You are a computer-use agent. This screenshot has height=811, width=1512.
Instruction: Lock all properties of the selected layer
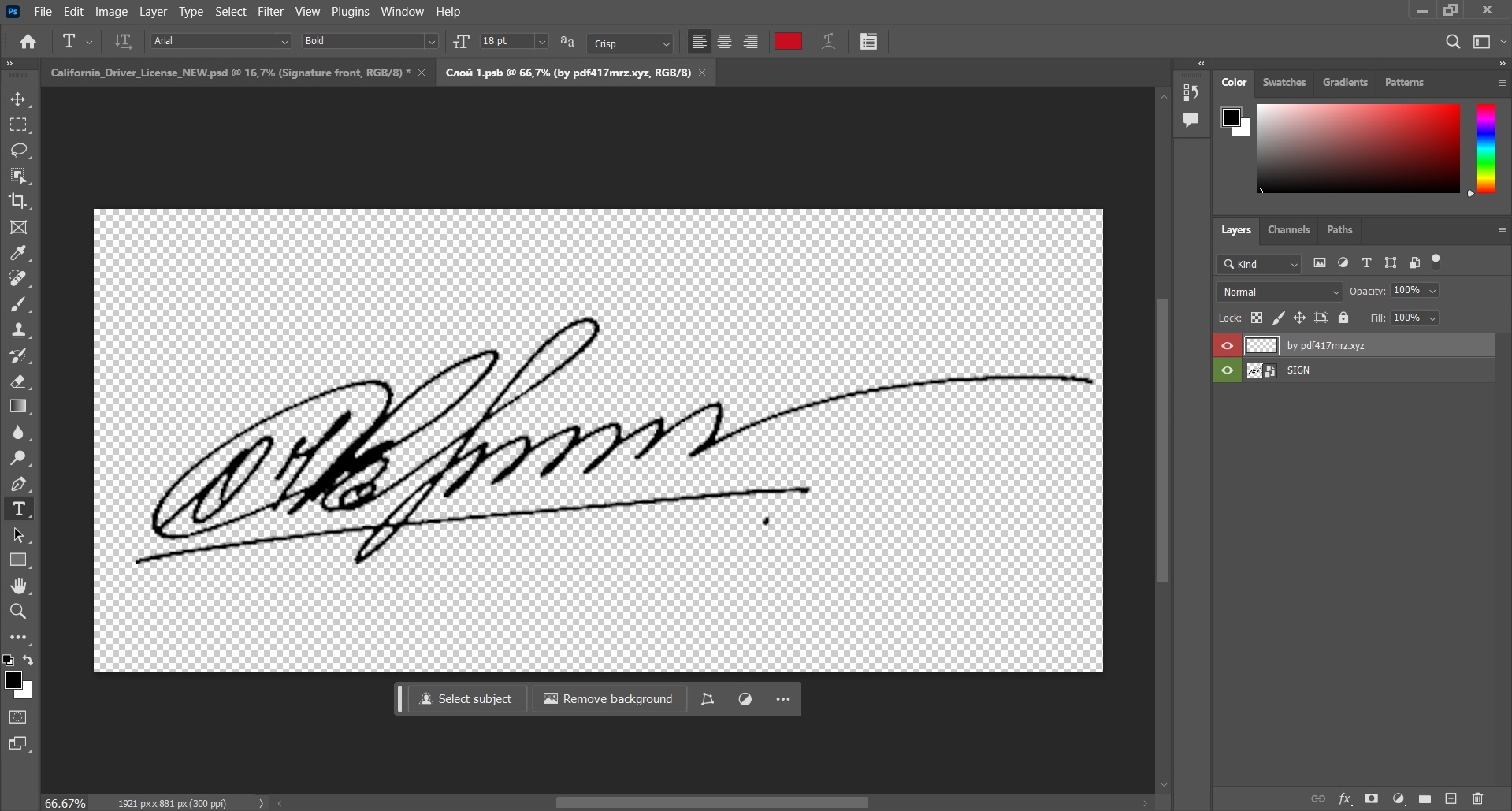pyautogui.click(x=1343, y=318)
